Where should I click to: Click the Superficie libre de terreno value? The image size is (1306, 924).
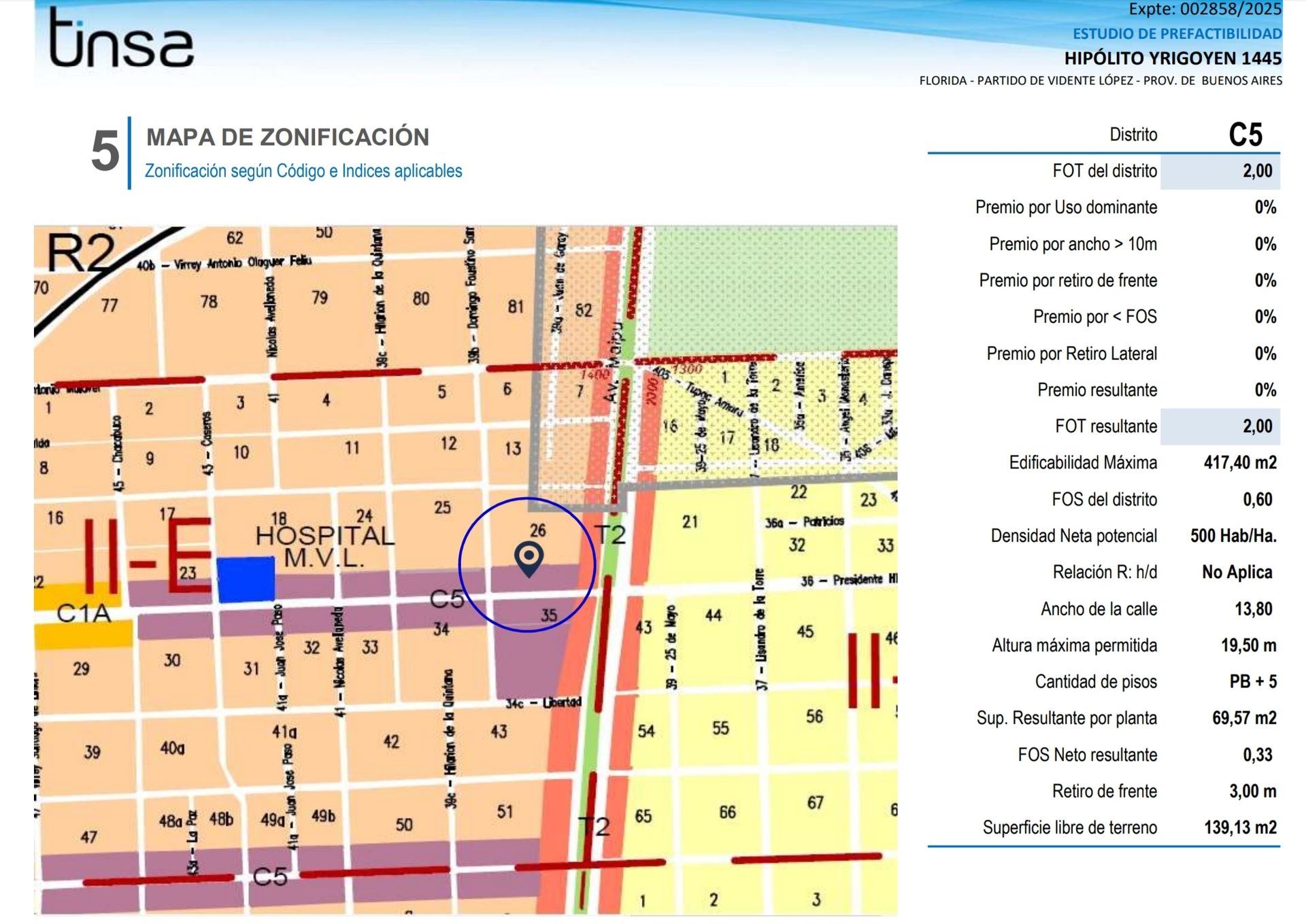1239,827
